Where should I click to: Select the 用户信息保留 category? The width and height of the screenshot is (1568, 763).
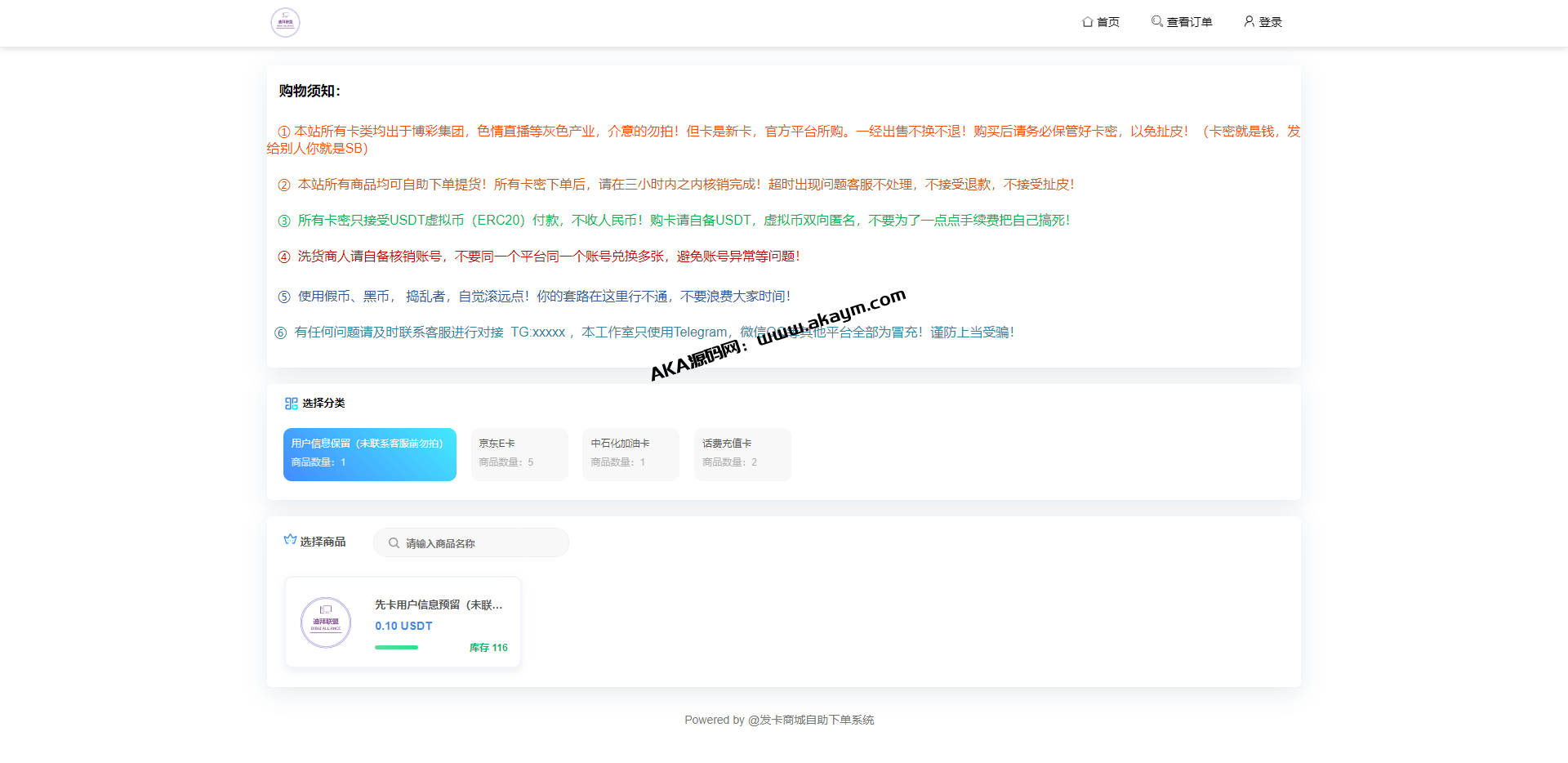point(369,454)
